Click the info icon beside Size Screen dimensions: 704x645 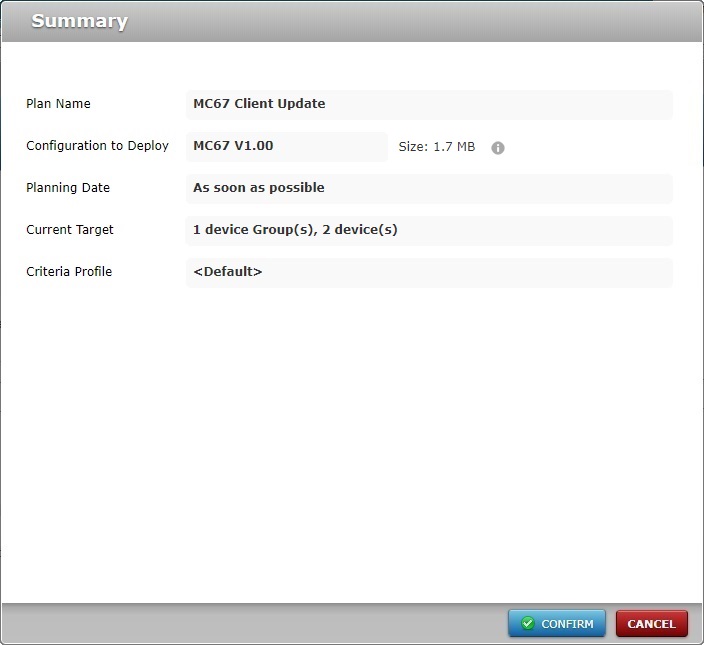pos(497,148)
